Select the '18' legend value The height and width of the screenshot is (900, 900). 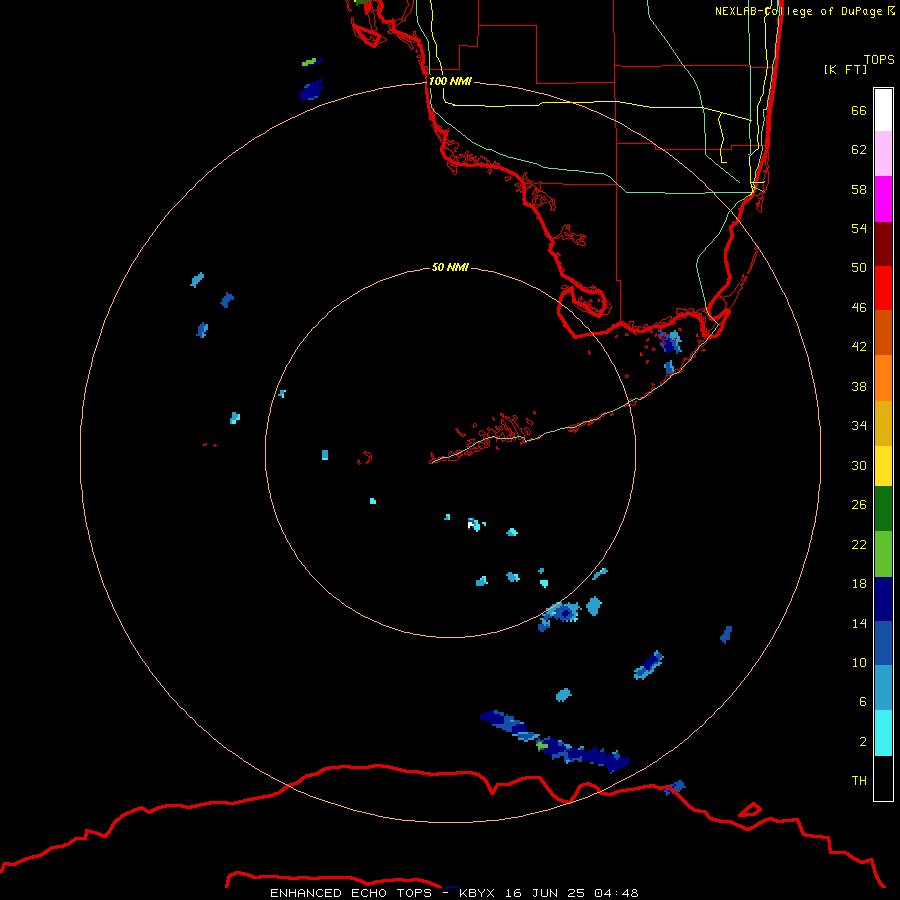tap(859, 584)
